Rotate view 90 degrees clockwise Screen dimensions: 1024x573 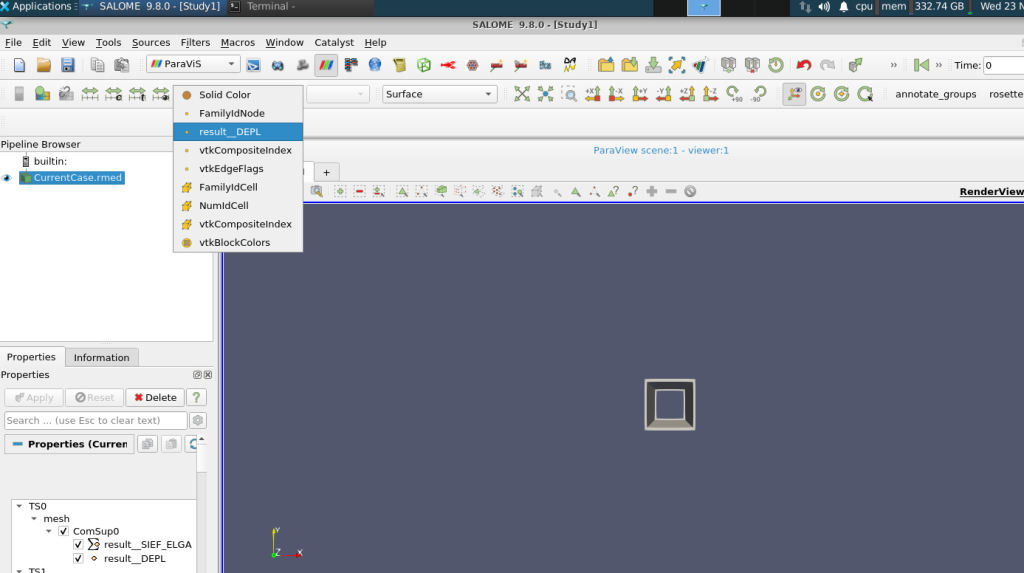pyautogui.click(x=734, y=94)
